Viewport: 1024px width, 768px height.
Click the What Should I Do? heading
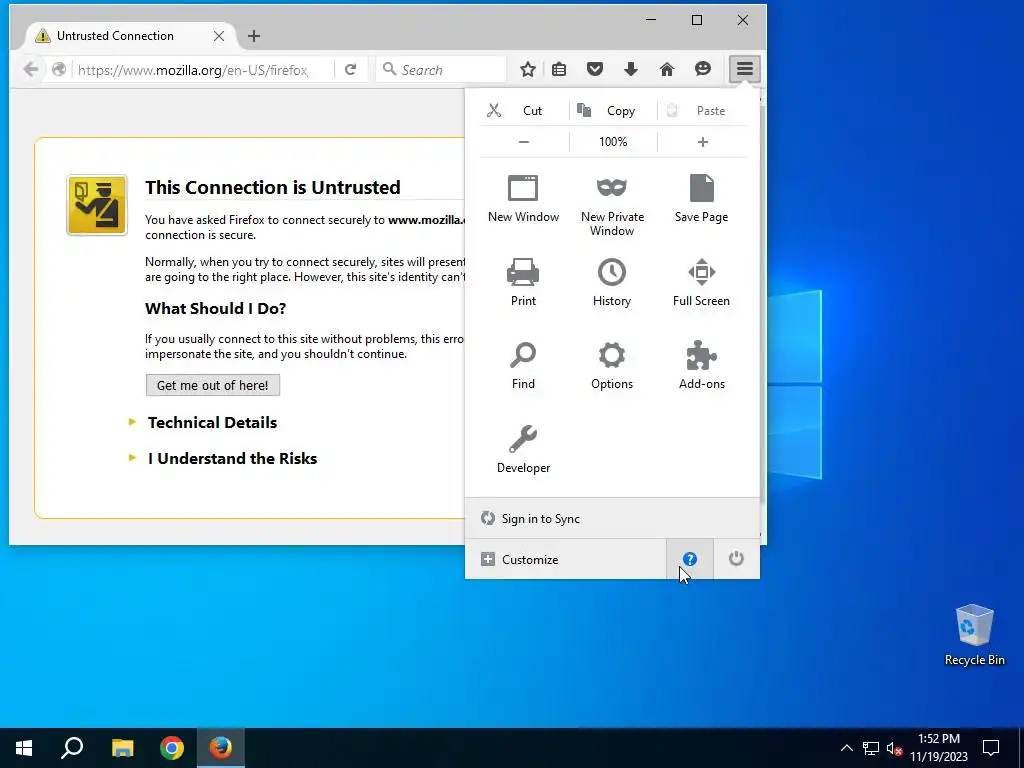coord(216,308)
